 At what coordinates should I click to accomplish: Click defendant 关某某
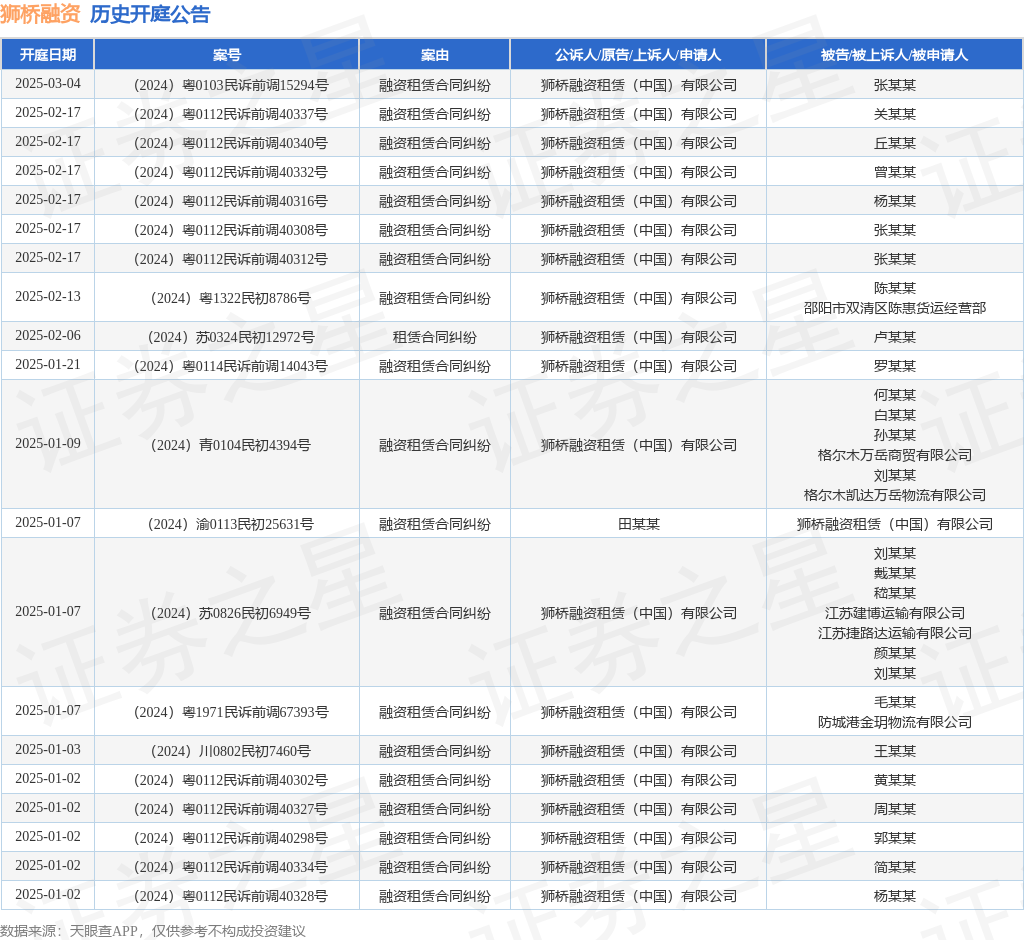pyautogui.click(x=895, y=114)
